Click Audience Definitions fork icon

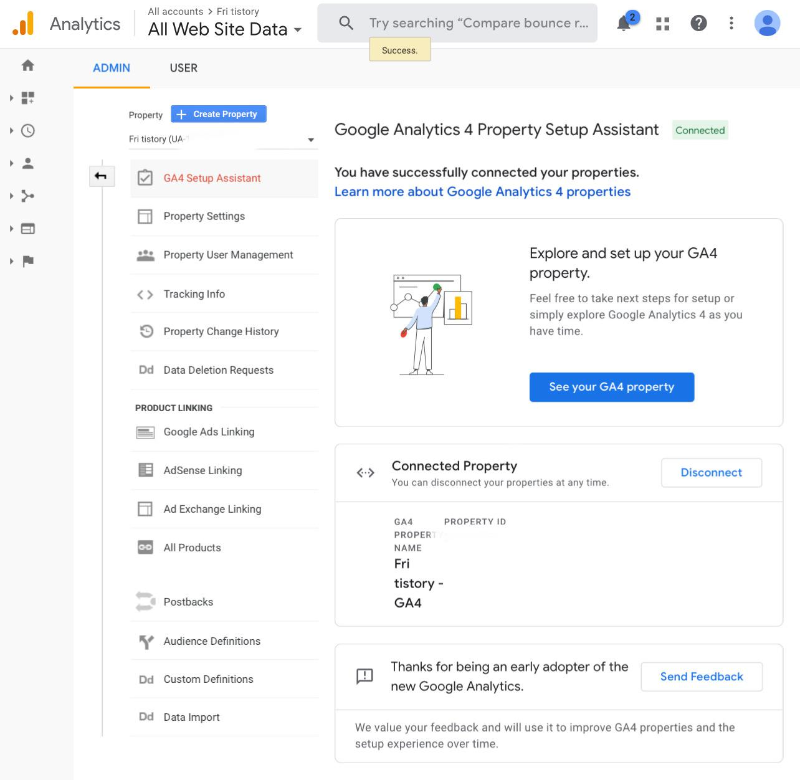tap(146, 641)
